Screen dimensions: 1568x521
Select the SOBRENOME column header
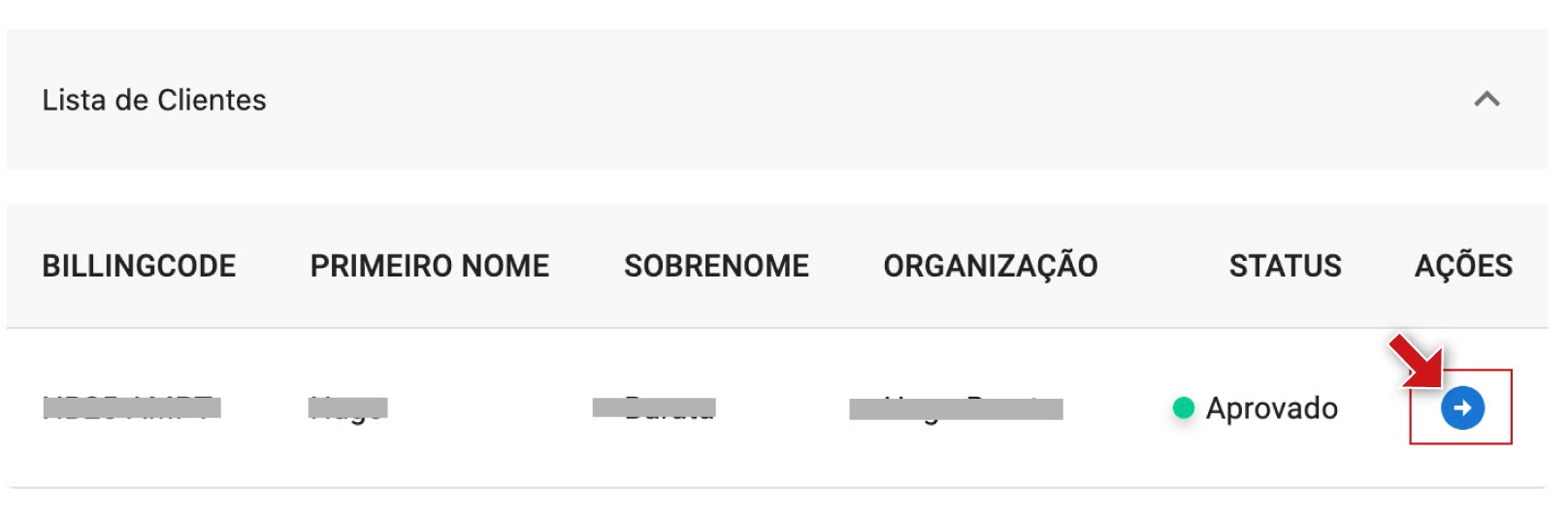click(x=715, y=266)
